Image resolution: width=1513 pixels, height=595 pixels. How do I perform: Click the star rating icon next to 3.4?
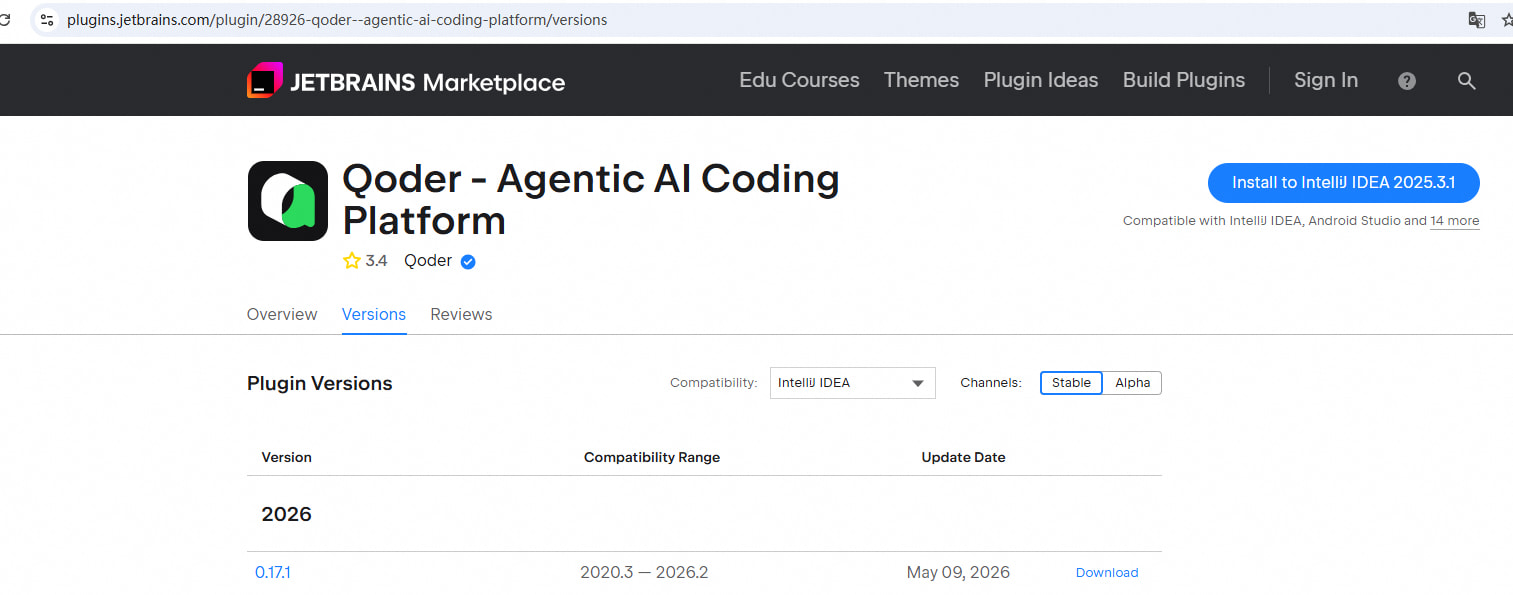(x=352, y=261)
